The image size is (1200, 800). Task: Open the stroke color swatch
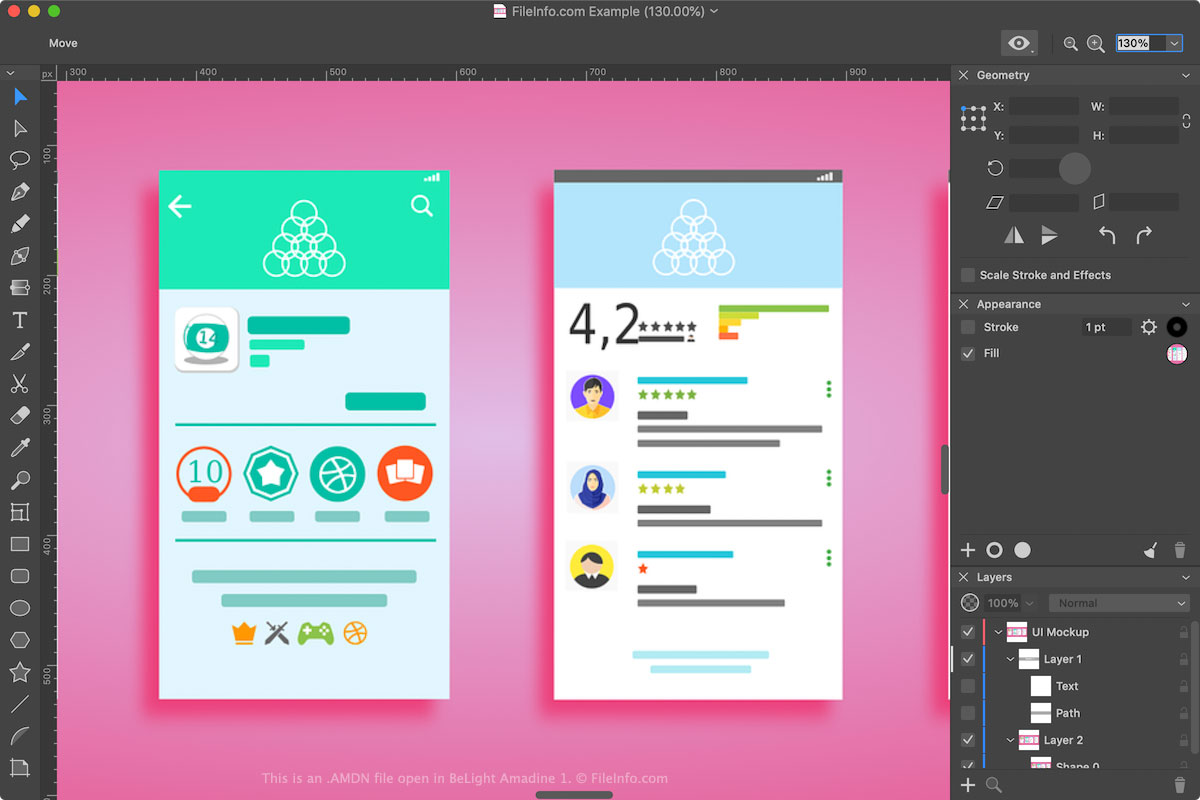[1177, 327]
